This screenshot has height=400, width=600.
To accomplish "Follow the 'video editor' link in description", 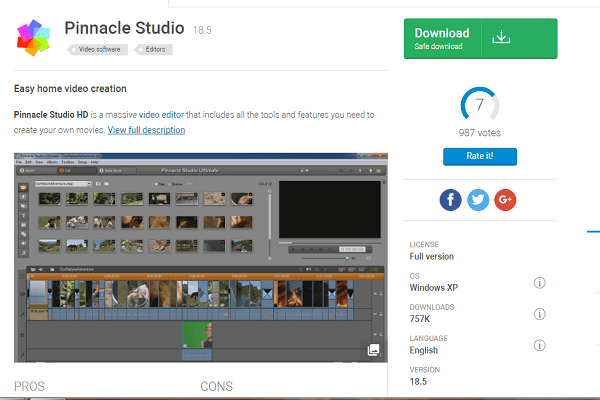I will coord(161,115).
